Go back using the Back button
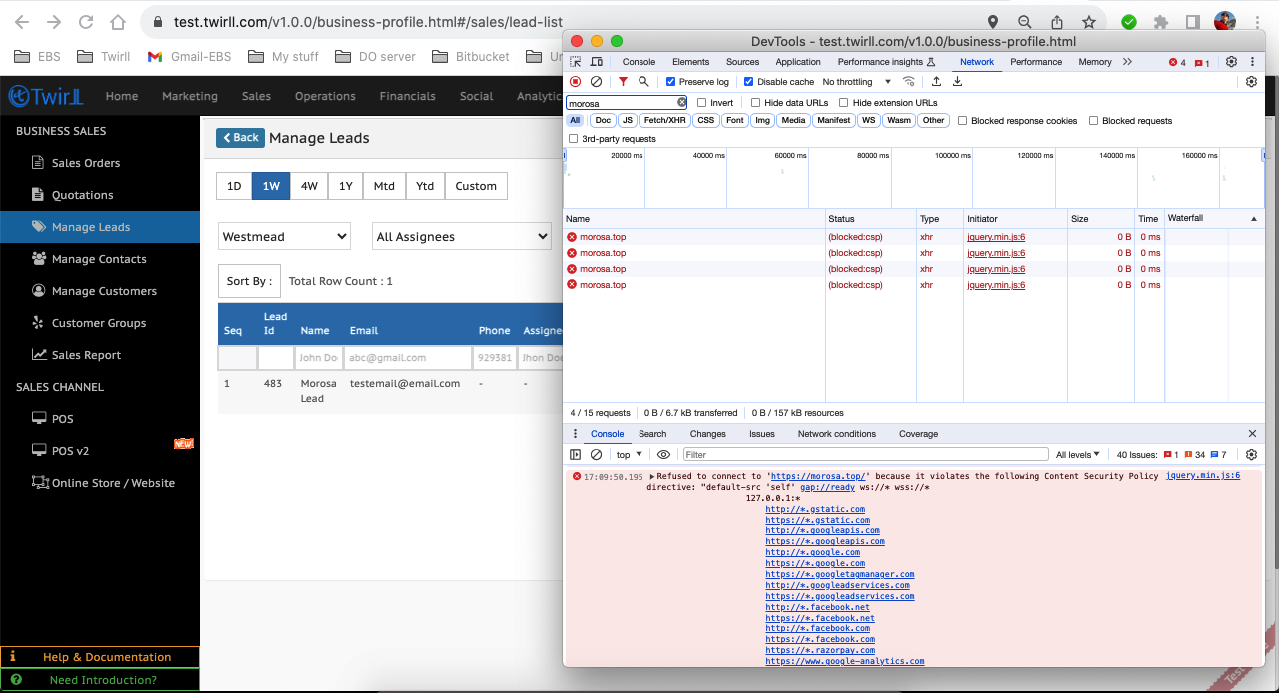1279x693 pixels. click(x=239, y=138)
